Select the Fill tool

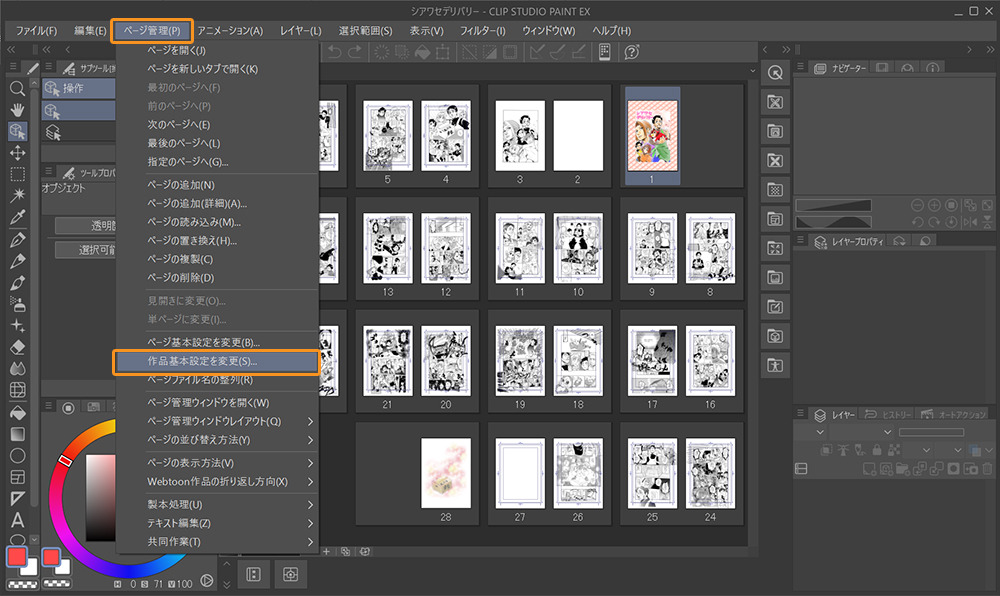point(16,410)
